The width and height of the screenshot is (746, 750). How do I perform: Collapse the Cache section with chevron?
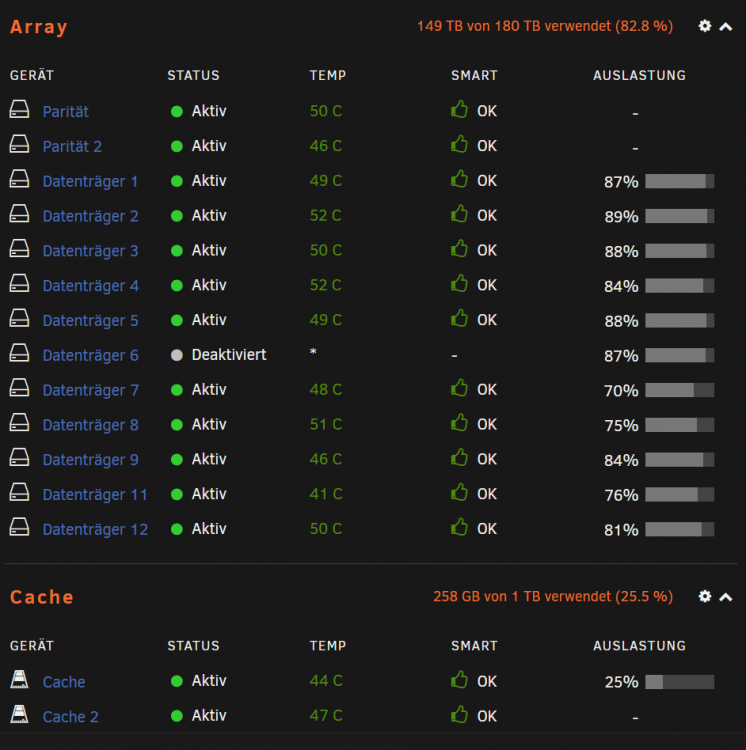(x=725, y=597)
